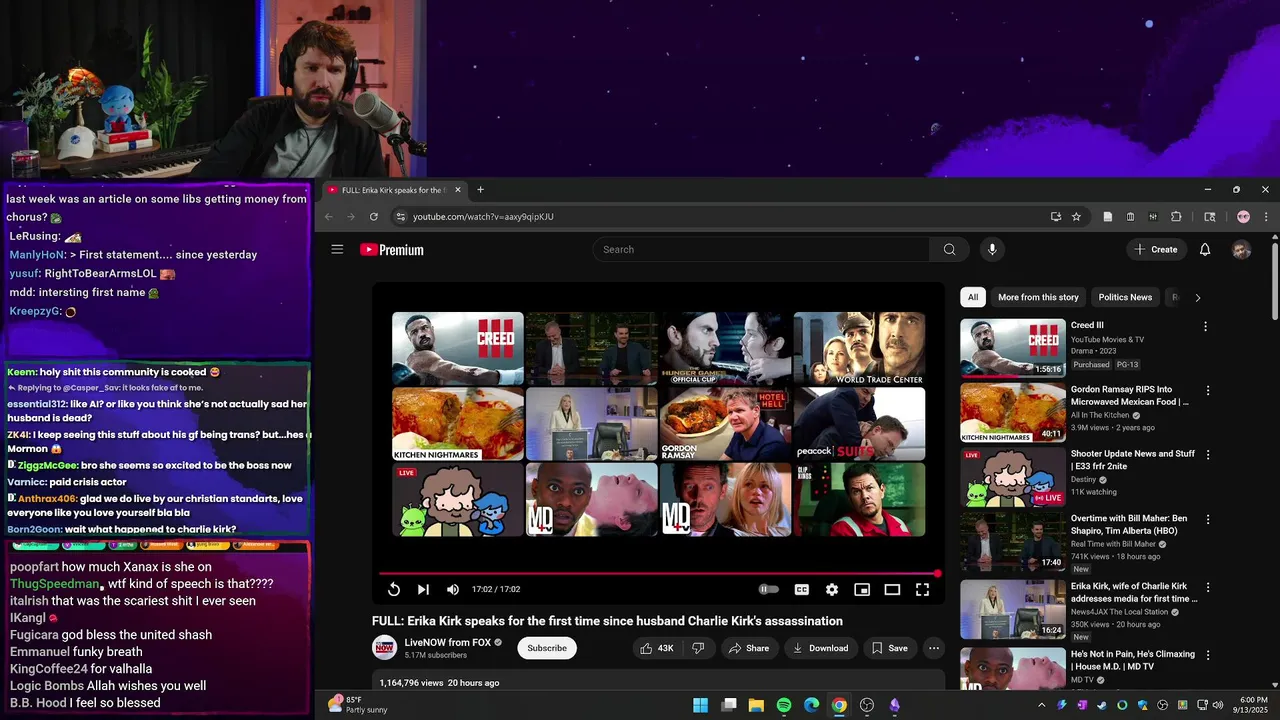Open Chrome extensions puzzle icon

[x=1176, y=216]
